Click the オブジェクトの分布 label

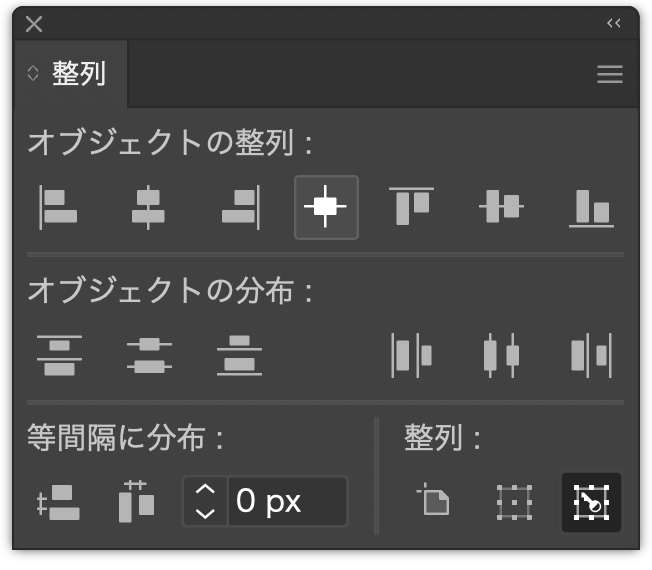(x=170, y=291)
